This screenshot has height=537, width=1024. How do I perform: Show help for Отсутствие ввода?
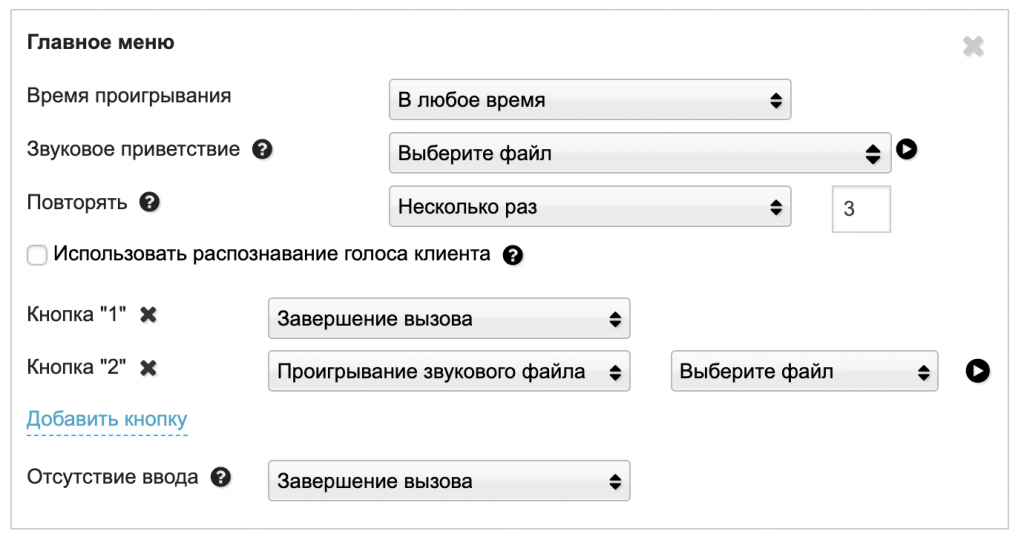point(221,477)
